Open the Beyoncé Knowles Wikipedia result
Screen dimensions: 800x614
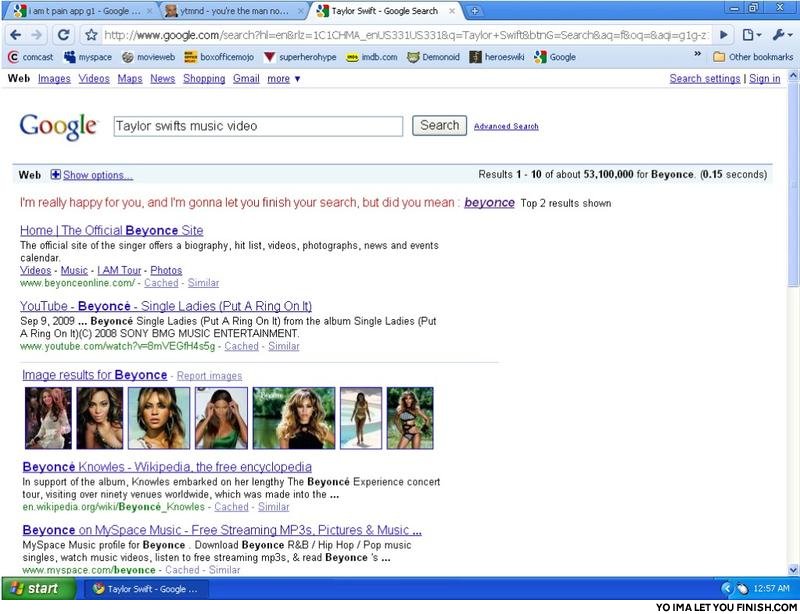tap(167, 467)
